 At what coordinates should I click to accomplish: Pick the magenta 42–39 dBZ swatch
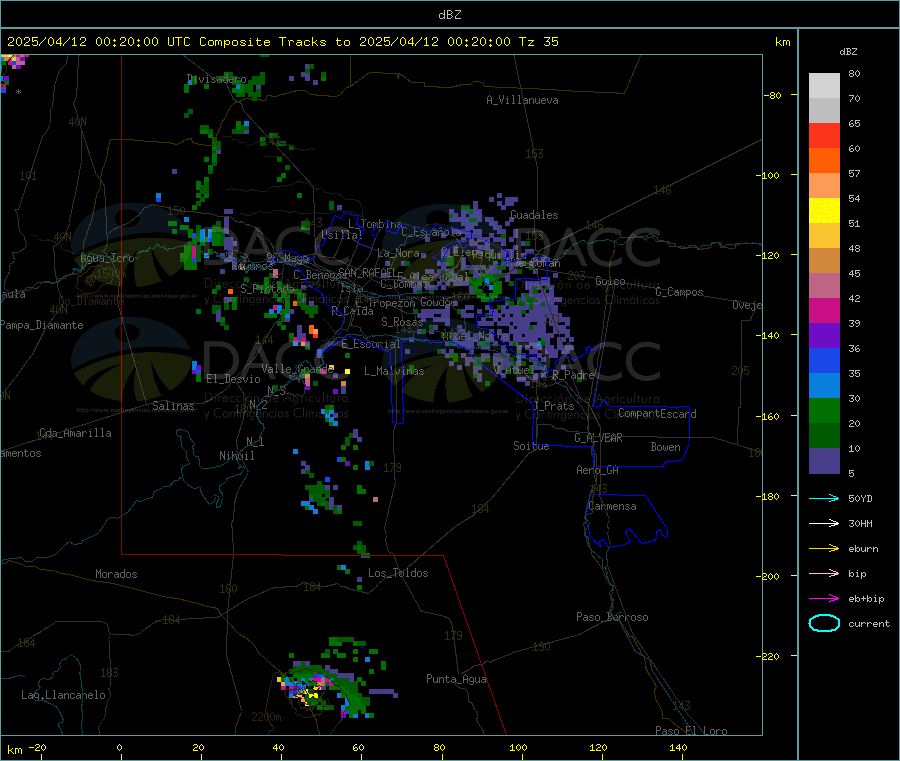[x=824, y=310]
